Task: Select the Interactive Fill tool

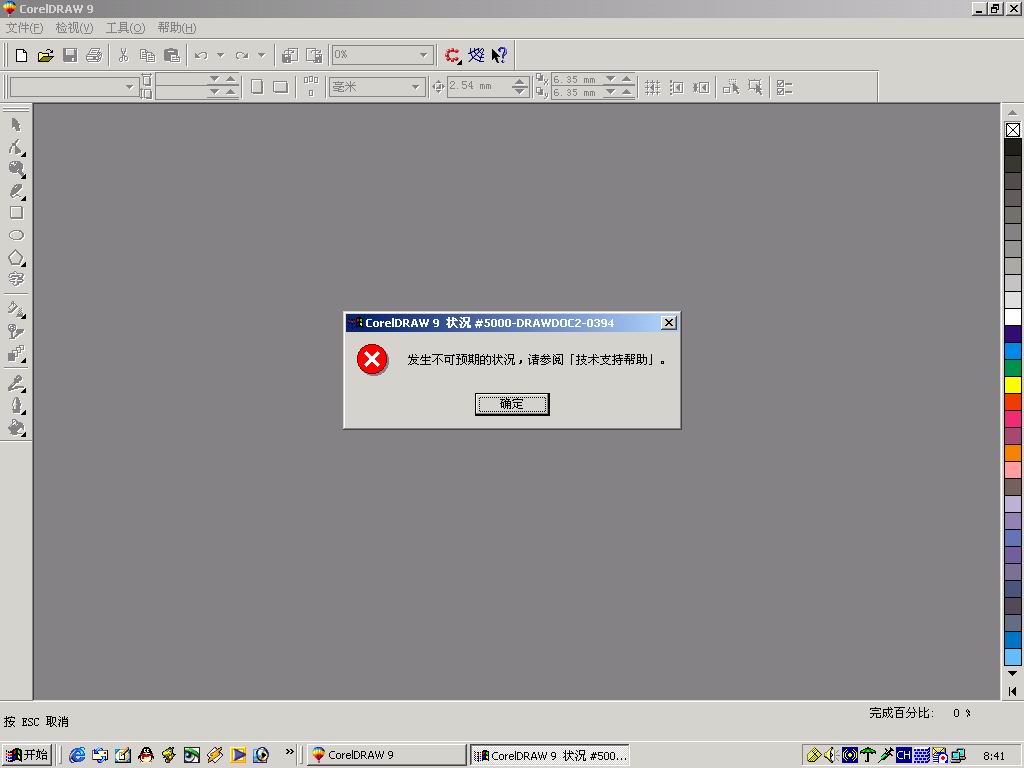Action: [16, 309]
